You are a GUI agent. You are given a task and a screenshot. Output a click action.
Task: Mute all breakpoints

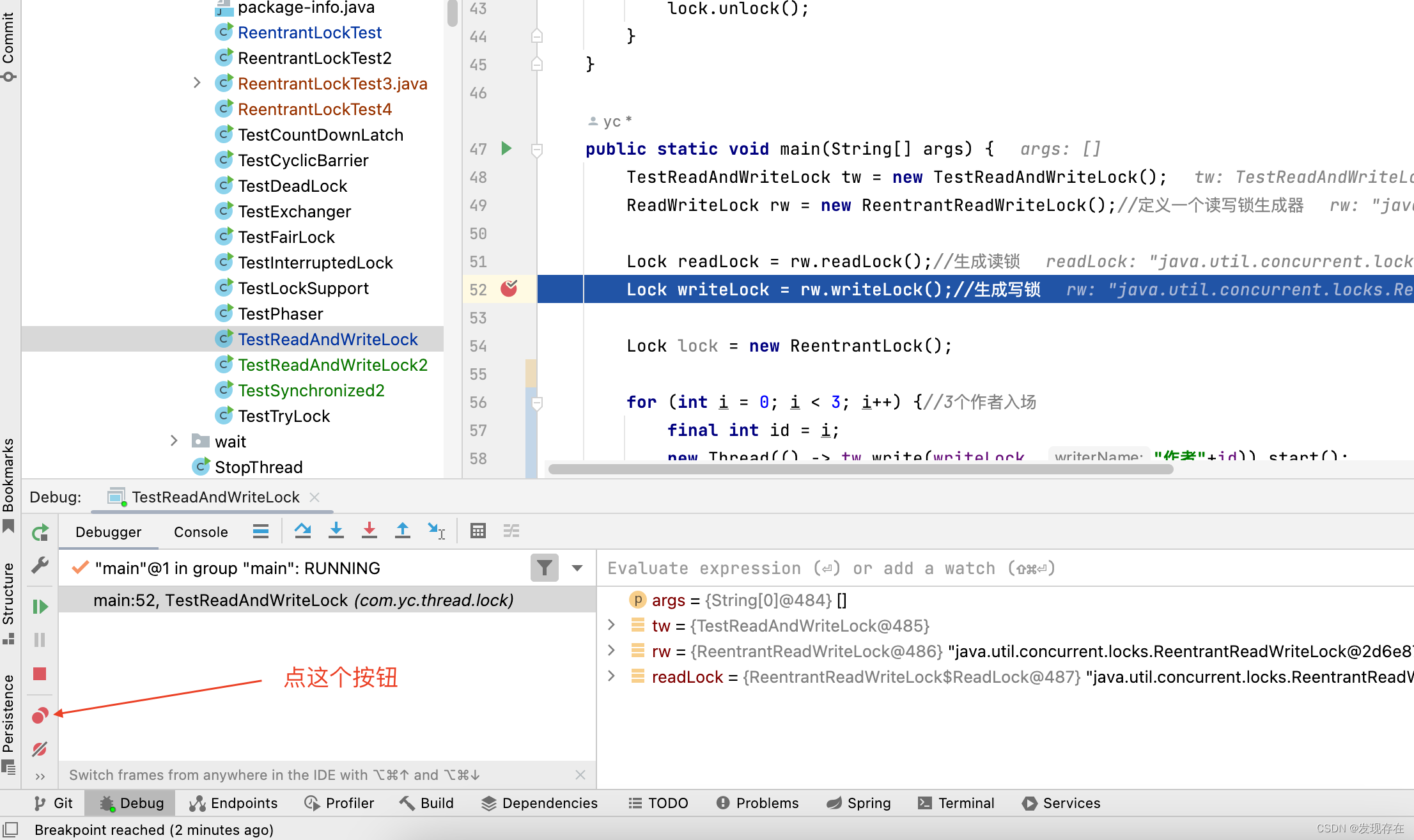click(x=40, y=749)
